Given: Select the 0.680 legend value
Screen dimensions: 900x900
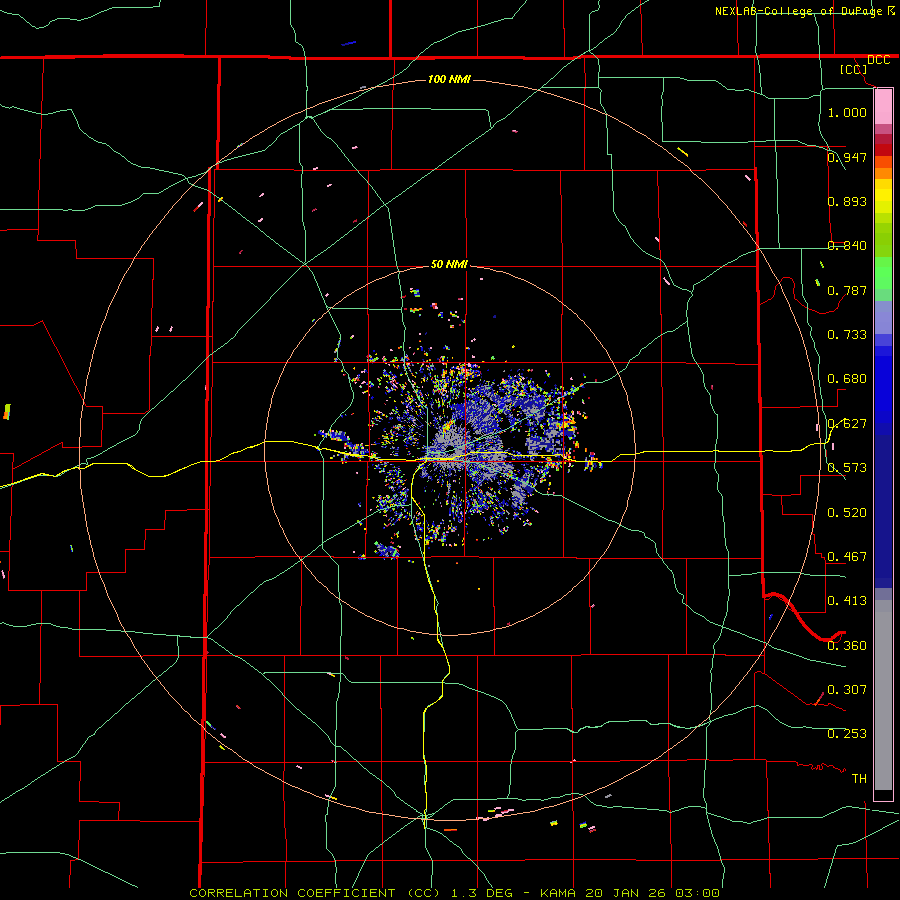Looking at the screenshot, I should (847, 379).
